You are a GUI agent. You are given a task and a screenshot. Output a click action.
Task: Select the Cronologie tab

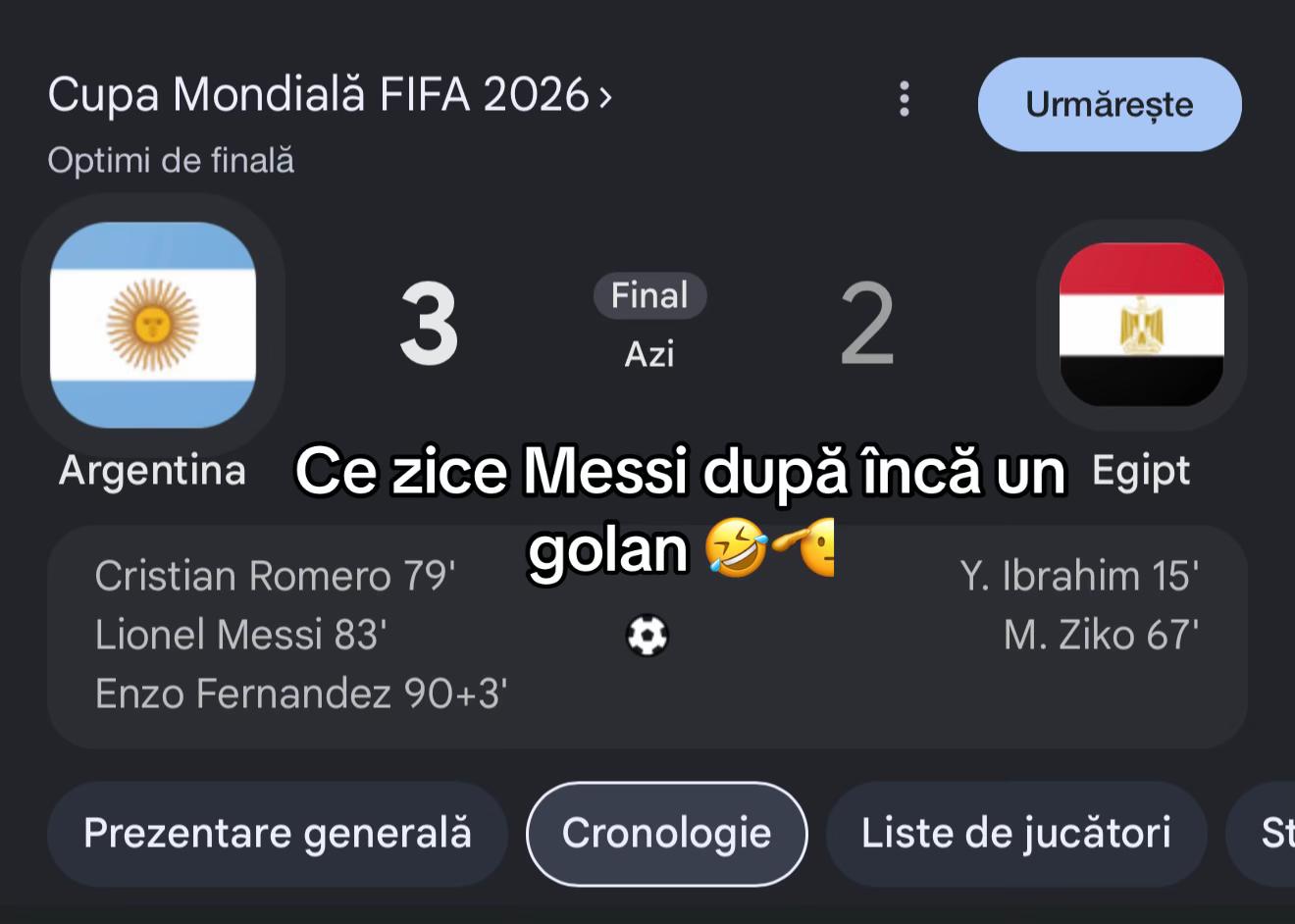tap(667, 834)
